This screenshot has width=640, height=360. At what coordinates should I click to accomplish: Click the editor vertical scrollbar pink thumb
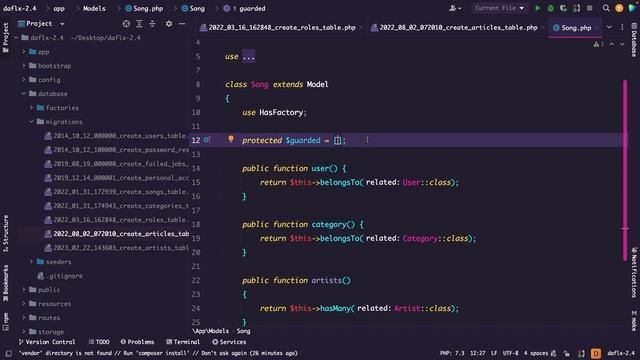pyautogui.click(x=625, y=170)
